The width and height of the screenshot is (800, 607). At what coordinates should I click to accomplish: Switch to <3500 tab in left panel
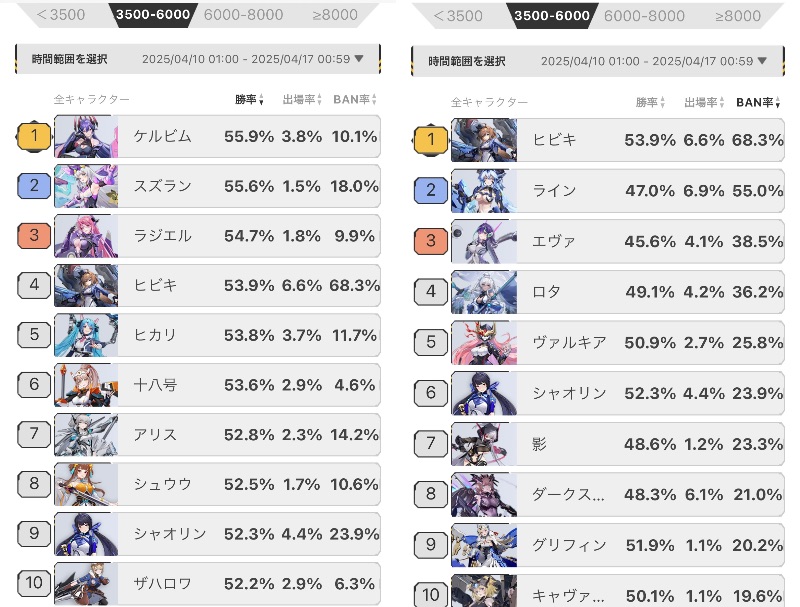pos(61,14)
